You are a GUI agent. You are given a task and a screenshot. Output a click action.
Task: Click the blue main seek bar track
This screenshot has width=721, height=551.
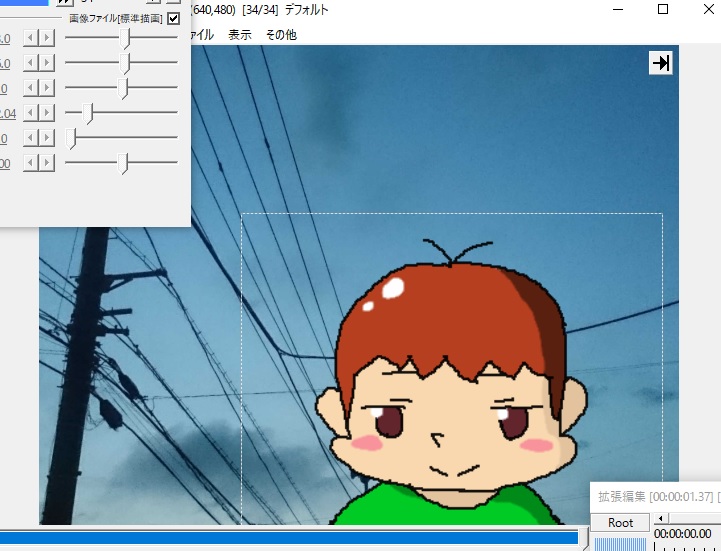click(x=289, y=538)
